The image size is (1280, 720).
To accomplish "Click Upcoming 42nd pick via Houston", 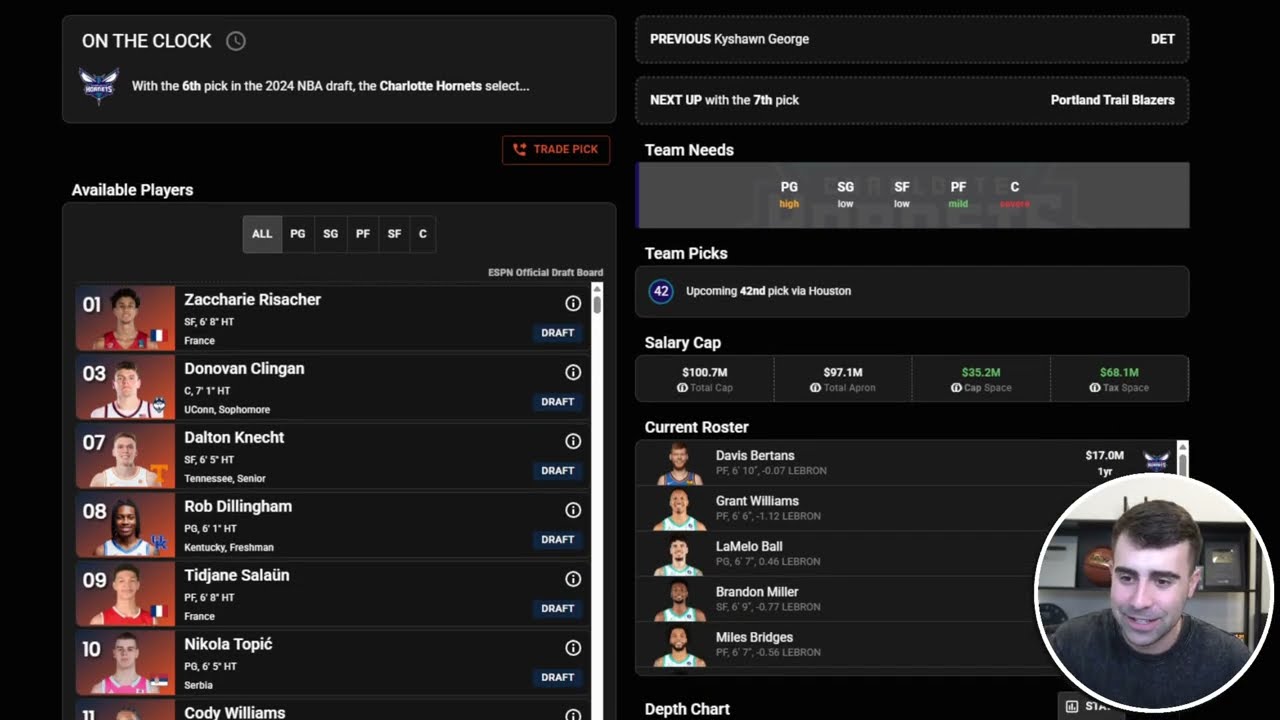I will click(x=768, y=291).
